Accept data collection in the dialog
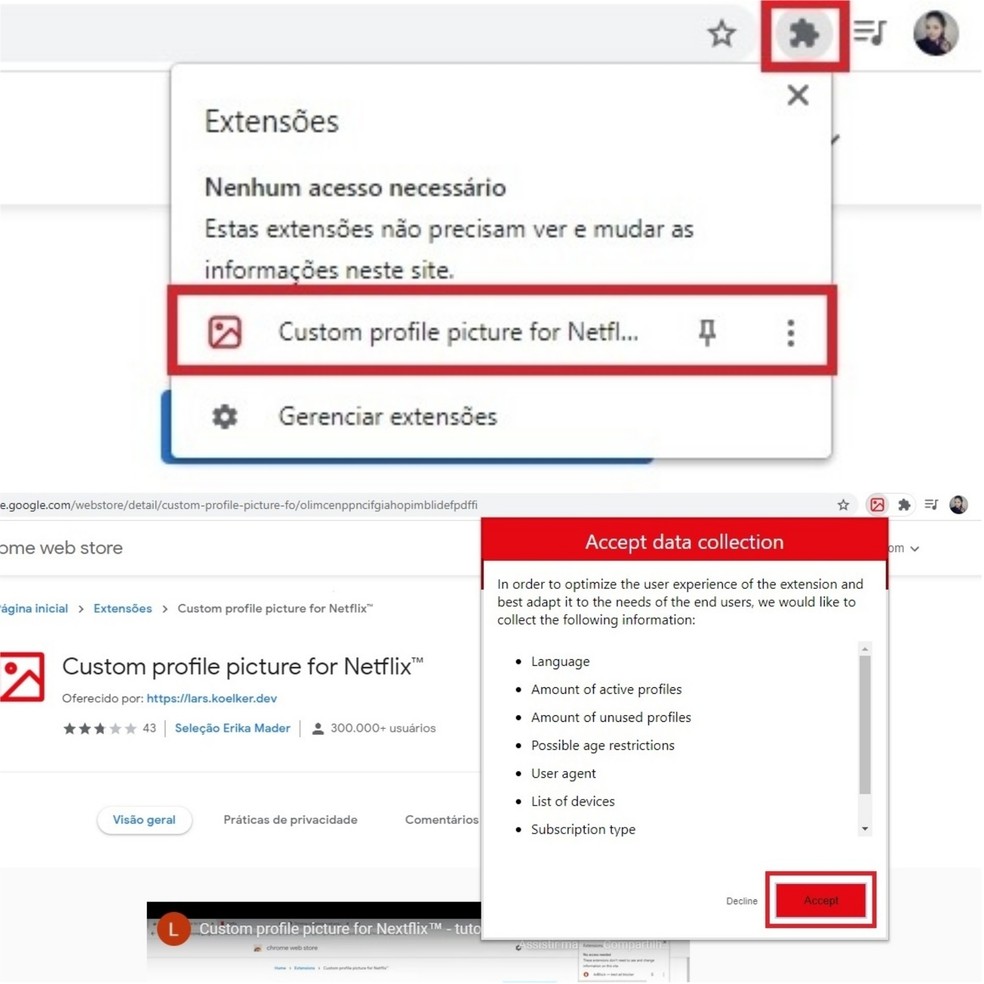 pos(821,901)
